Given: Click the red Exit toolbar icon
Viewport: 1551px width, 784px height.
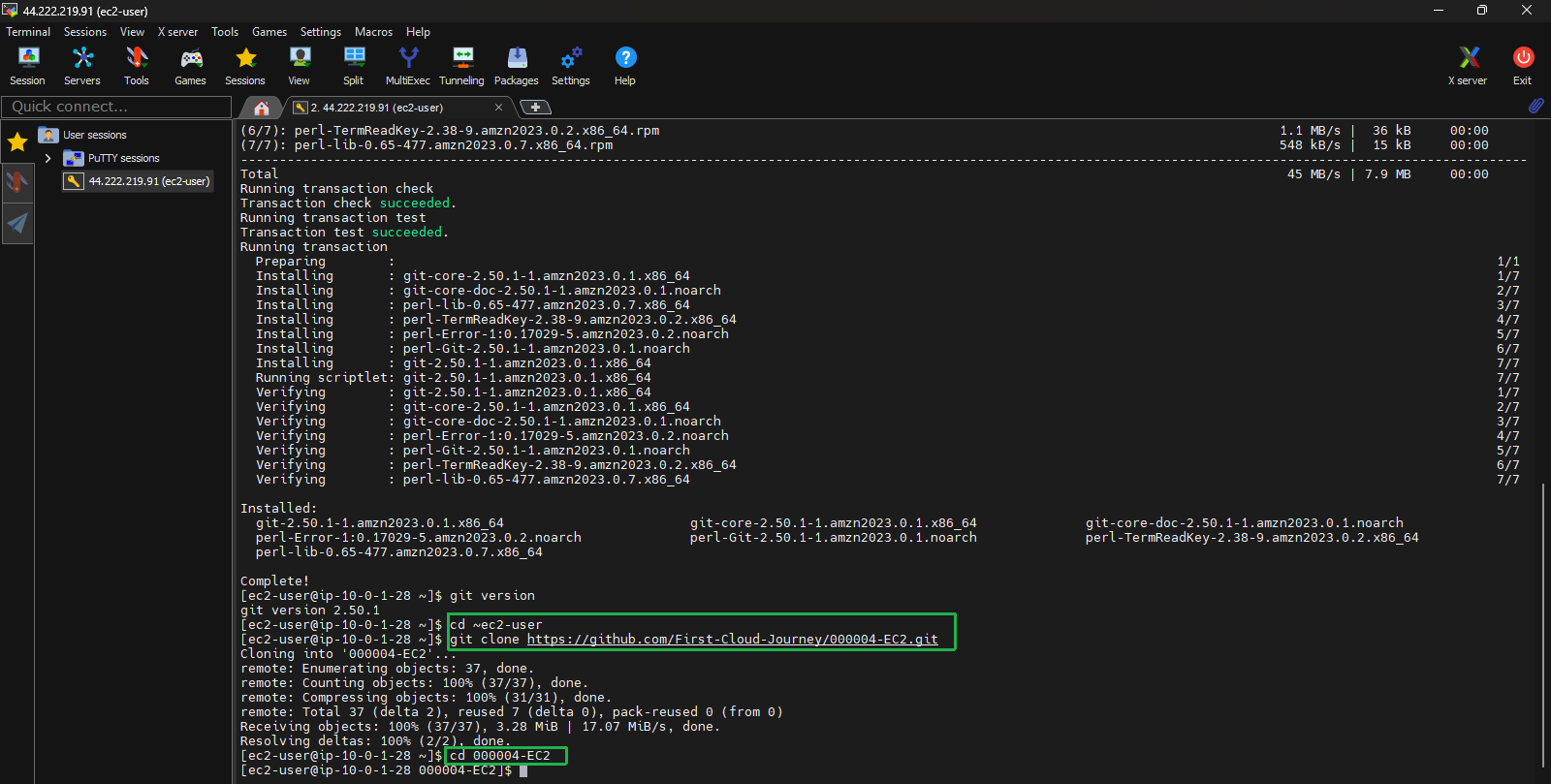Looking at the screenshot, I should coord(1523,66).
